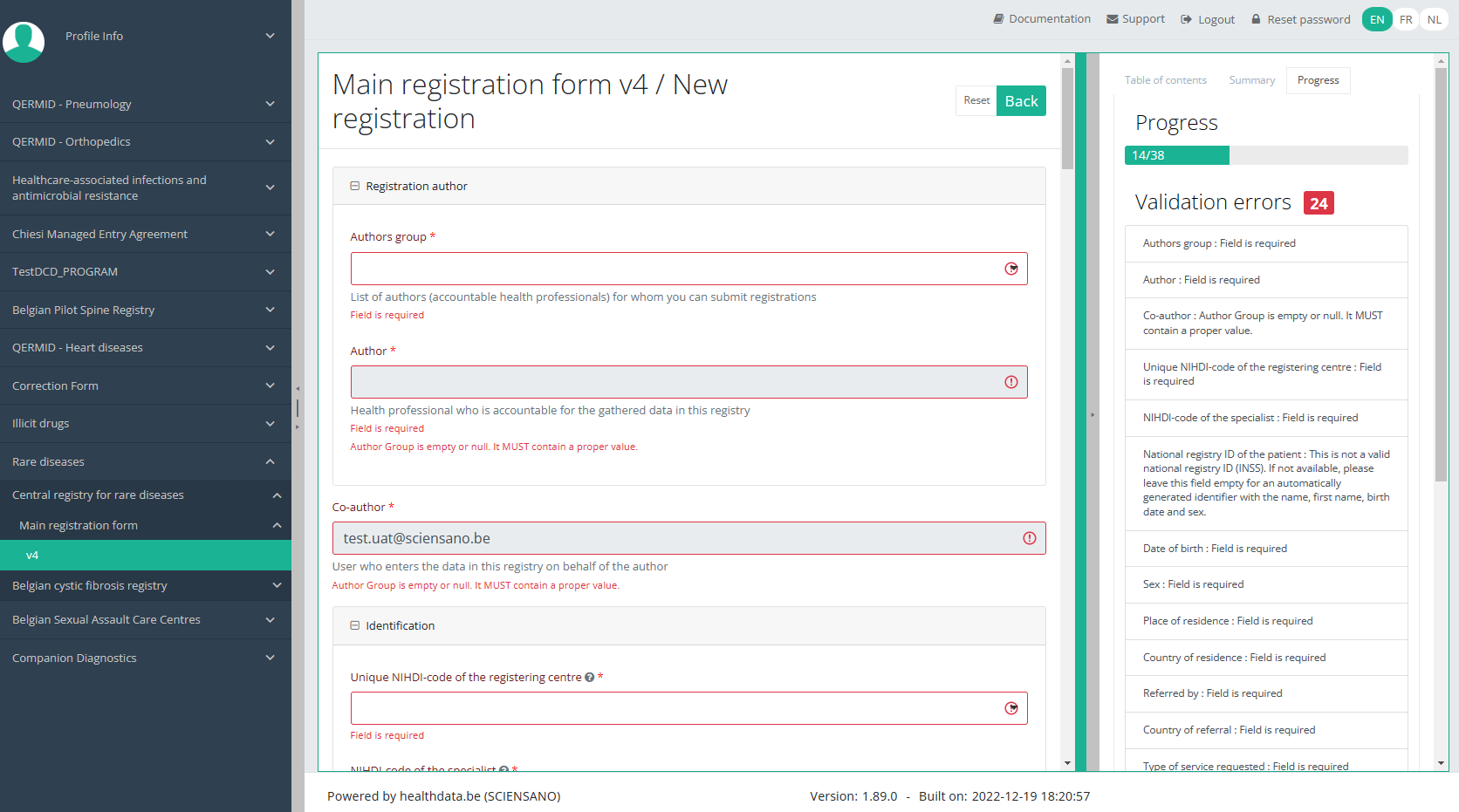Click the 14/38 progress bar
1459x812 pixels.
[1265, 155]
